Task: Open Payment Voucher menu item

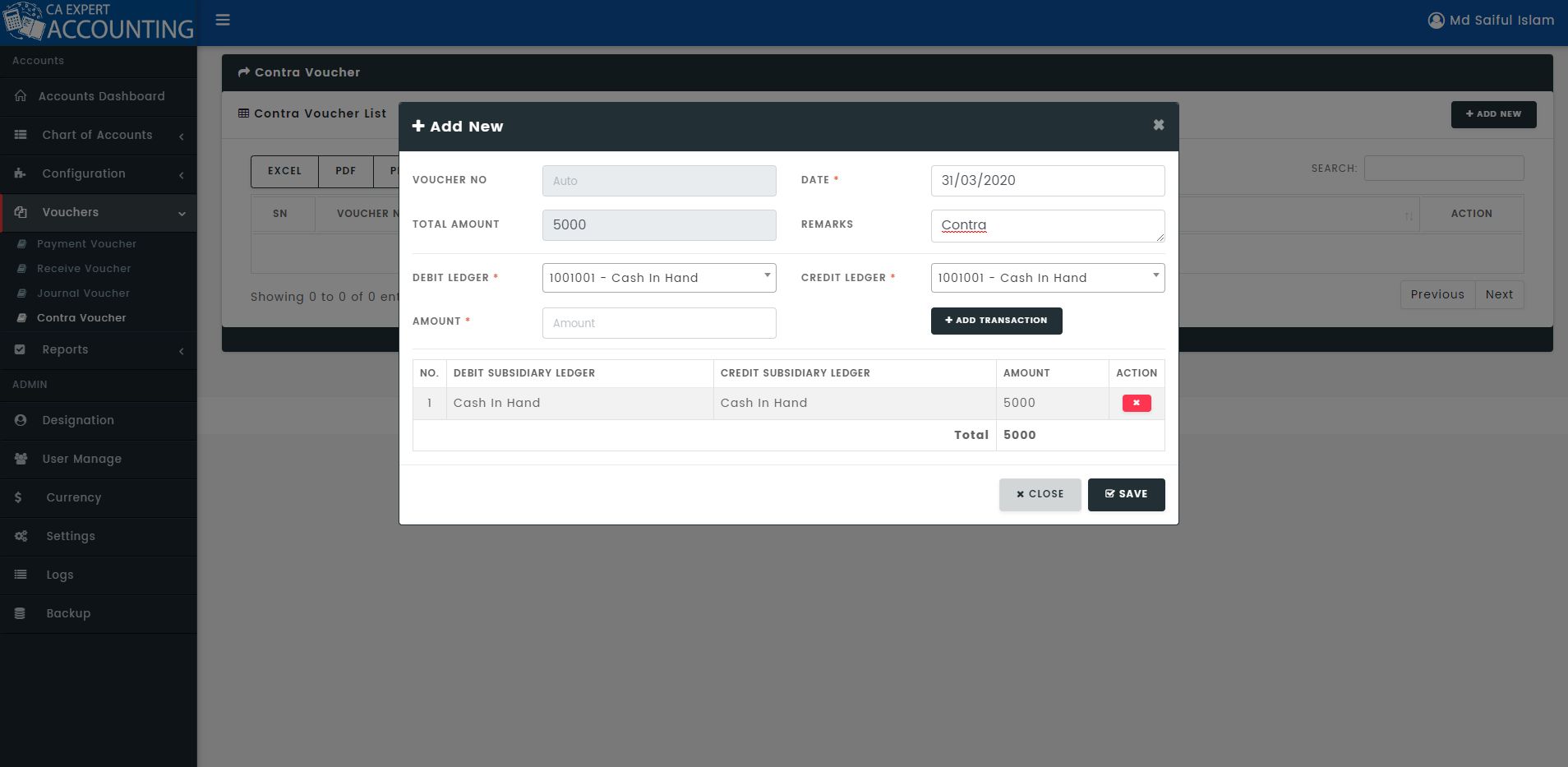Action: click(x=86, y=244)
